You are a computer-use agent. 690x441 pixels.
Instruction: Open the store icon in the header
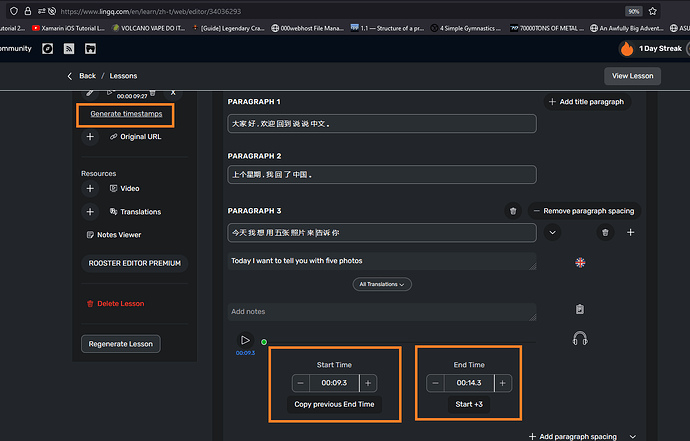[x=90, y=48]
